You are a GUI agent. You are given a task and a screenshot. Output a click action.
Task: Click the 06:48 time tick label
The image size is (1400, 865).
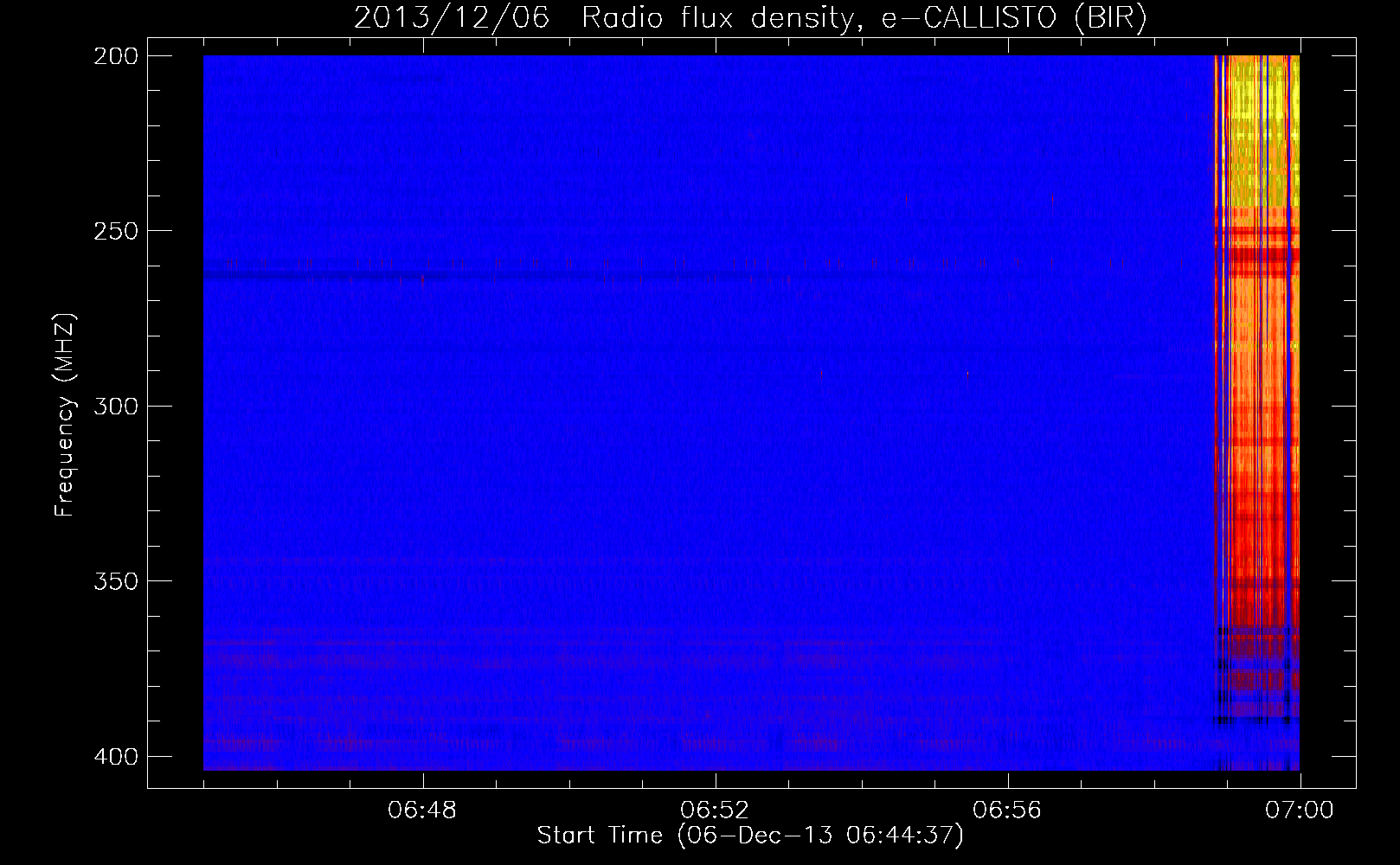tap(422, 811)
